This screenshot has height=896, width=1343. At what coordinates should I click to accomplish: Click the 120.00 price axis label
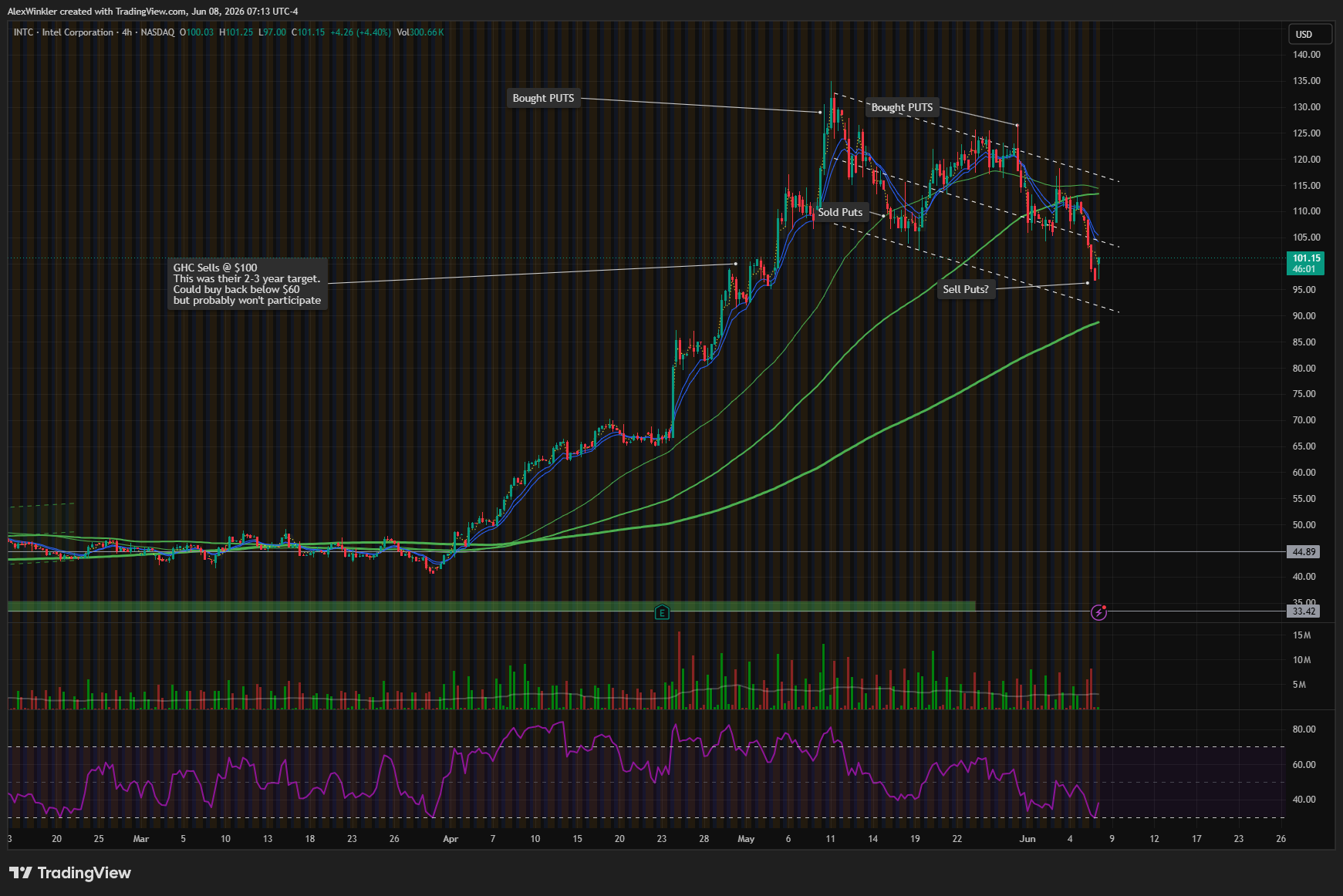tap(1306, 160)
